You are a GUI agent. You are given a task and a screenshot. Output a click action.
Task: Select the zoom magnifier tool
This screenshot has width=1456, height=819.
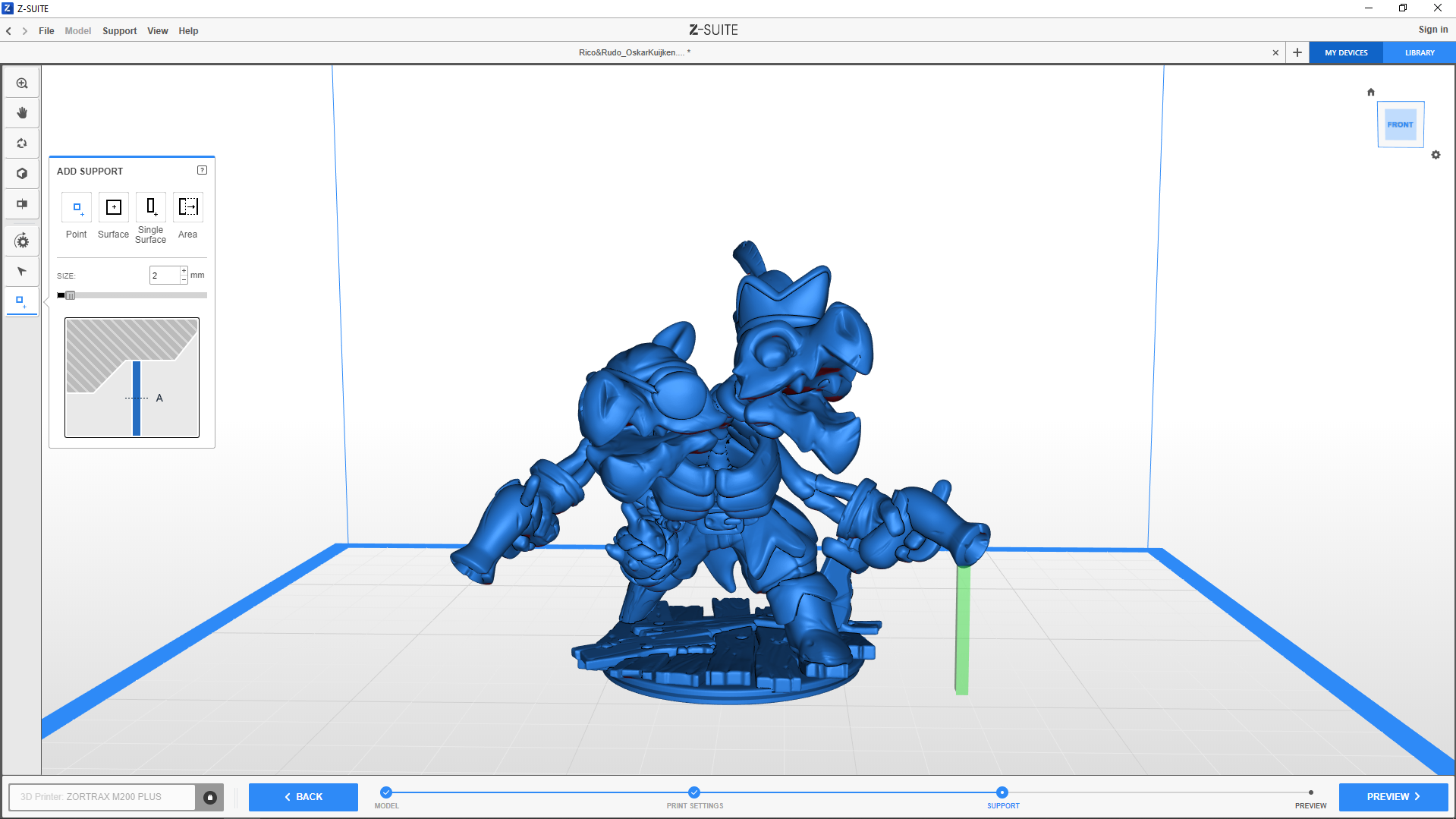click(22, 83)
